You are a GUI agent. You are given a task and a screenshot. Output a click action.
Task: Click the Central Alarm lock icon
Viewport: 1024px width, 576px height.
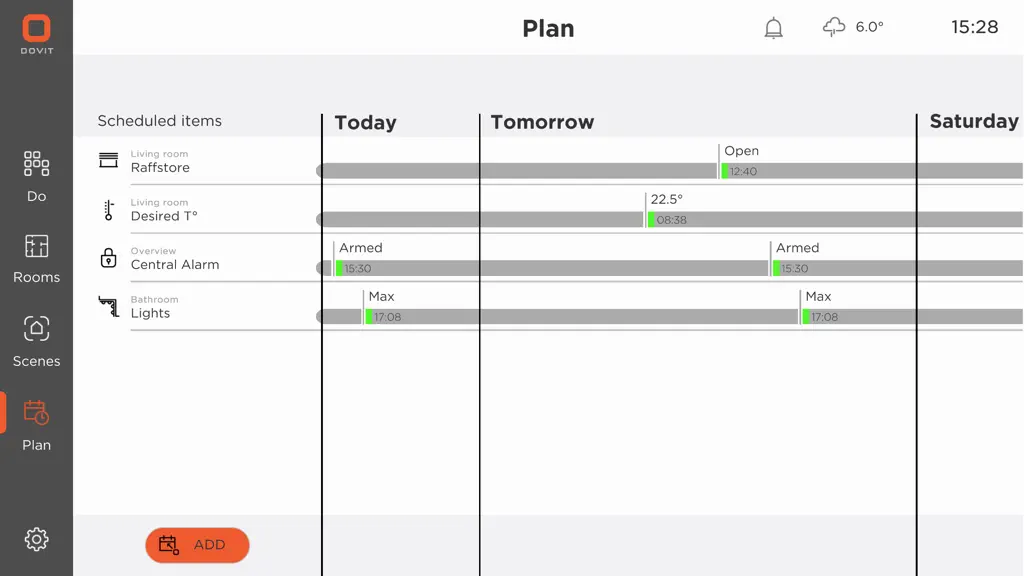(108, 258)
